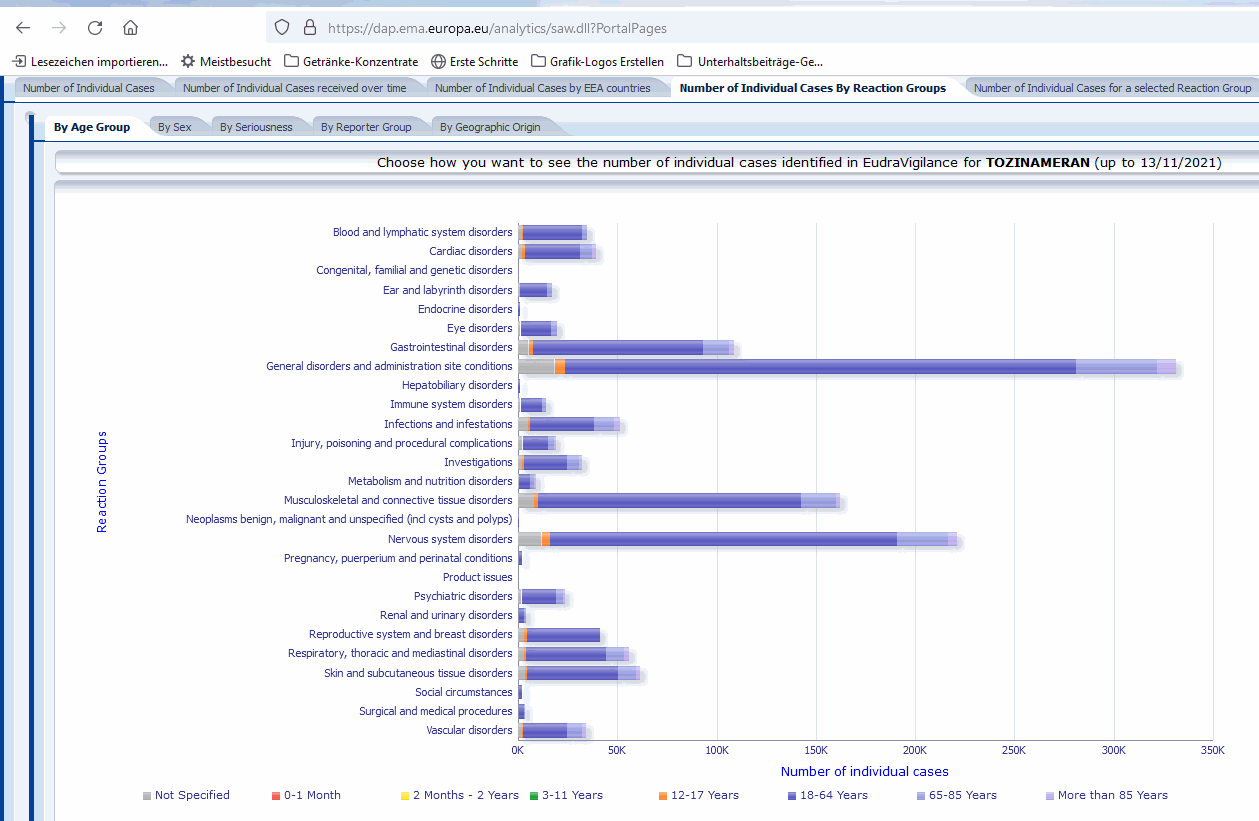
Task: Reload the page with refresh icon
Action: click(x=95, y=28)
